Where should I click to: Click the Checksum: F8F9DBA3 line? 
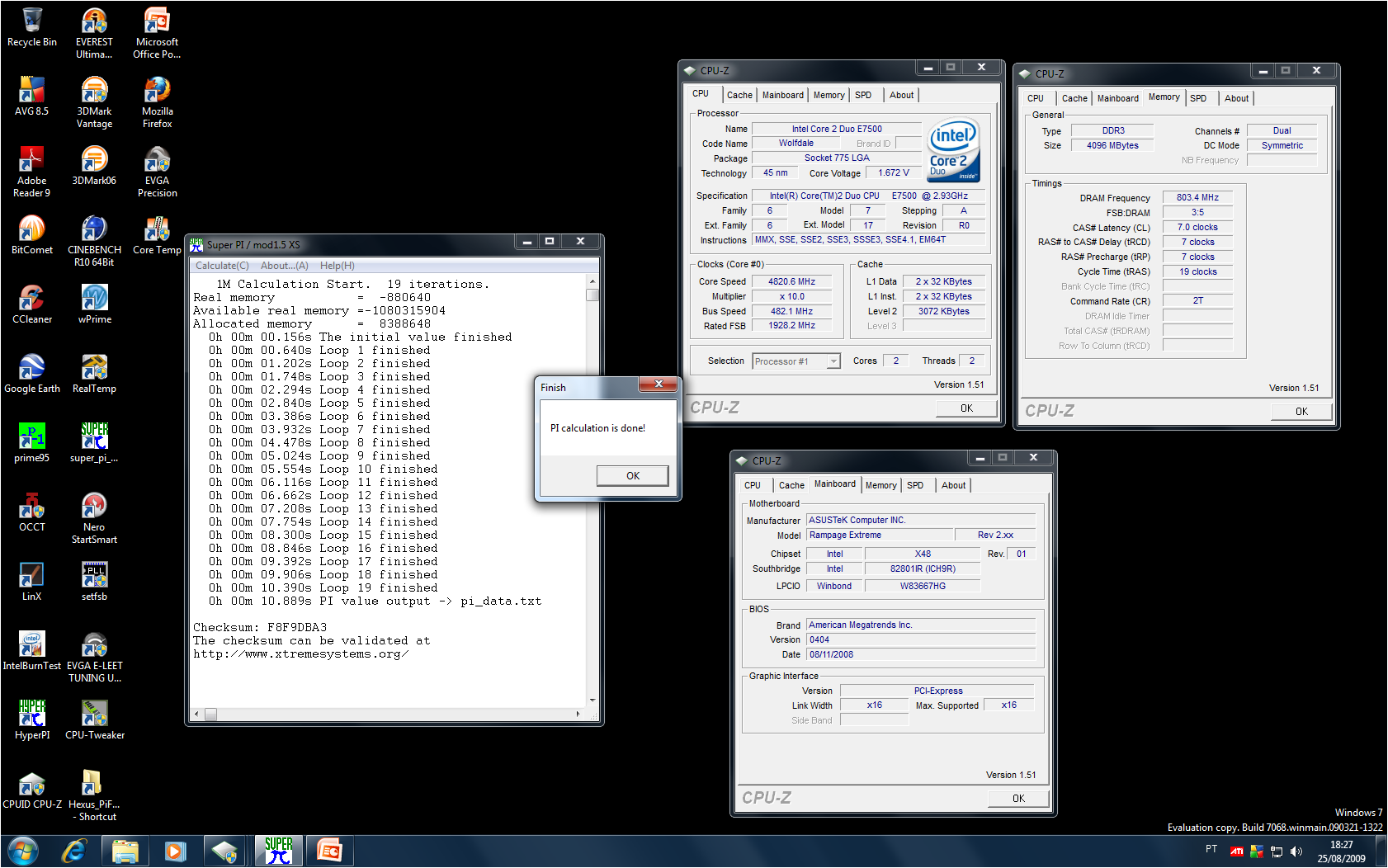(x=260, y=628)
